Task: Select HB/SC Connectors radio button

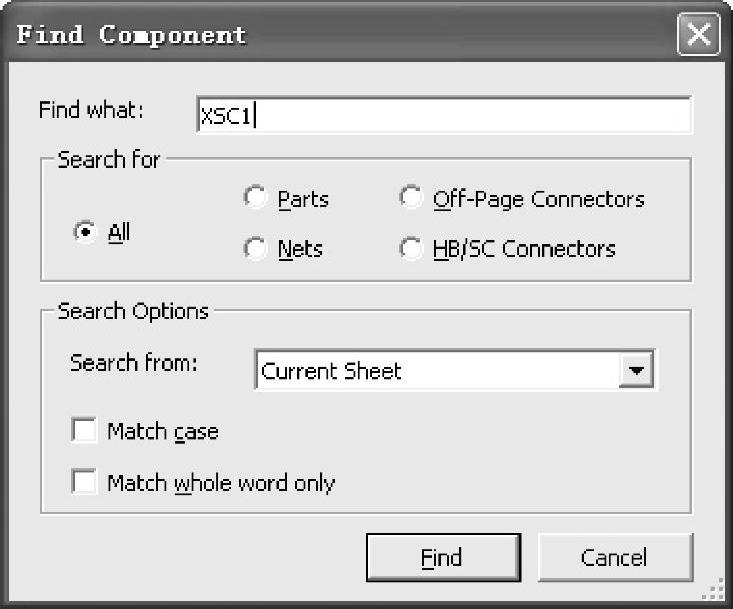Action: pyautogui.click(x=410, y=249)
